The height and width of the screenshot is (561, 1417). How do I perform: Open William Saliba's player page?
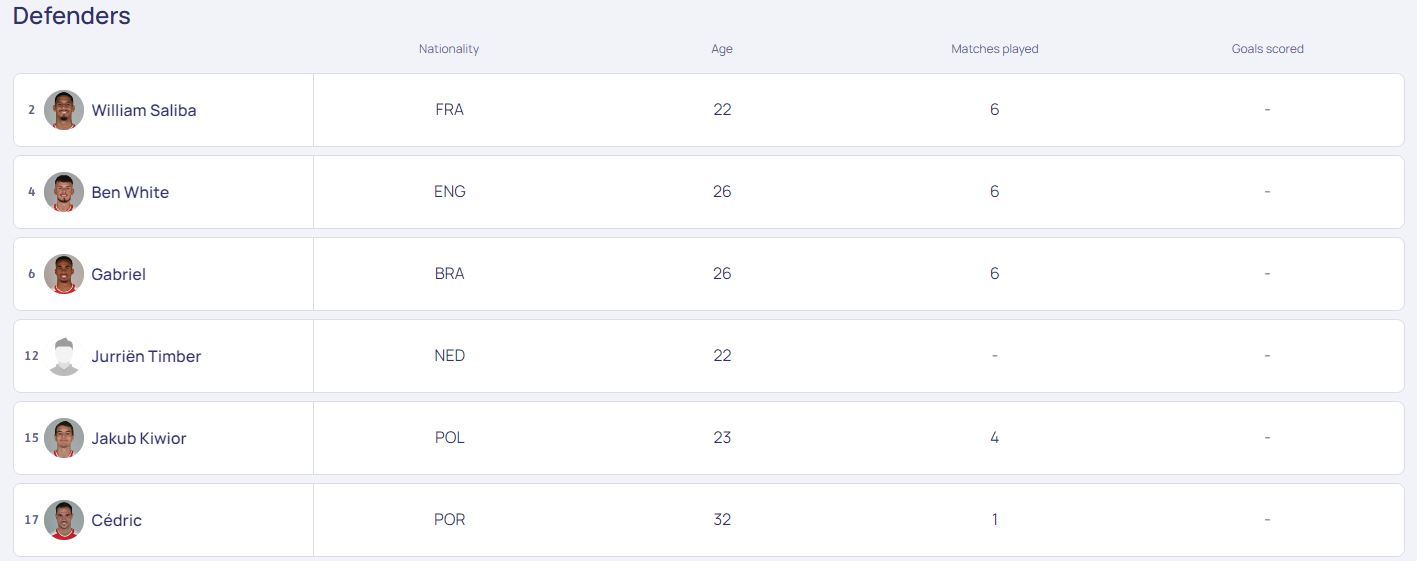coord(144,110)
